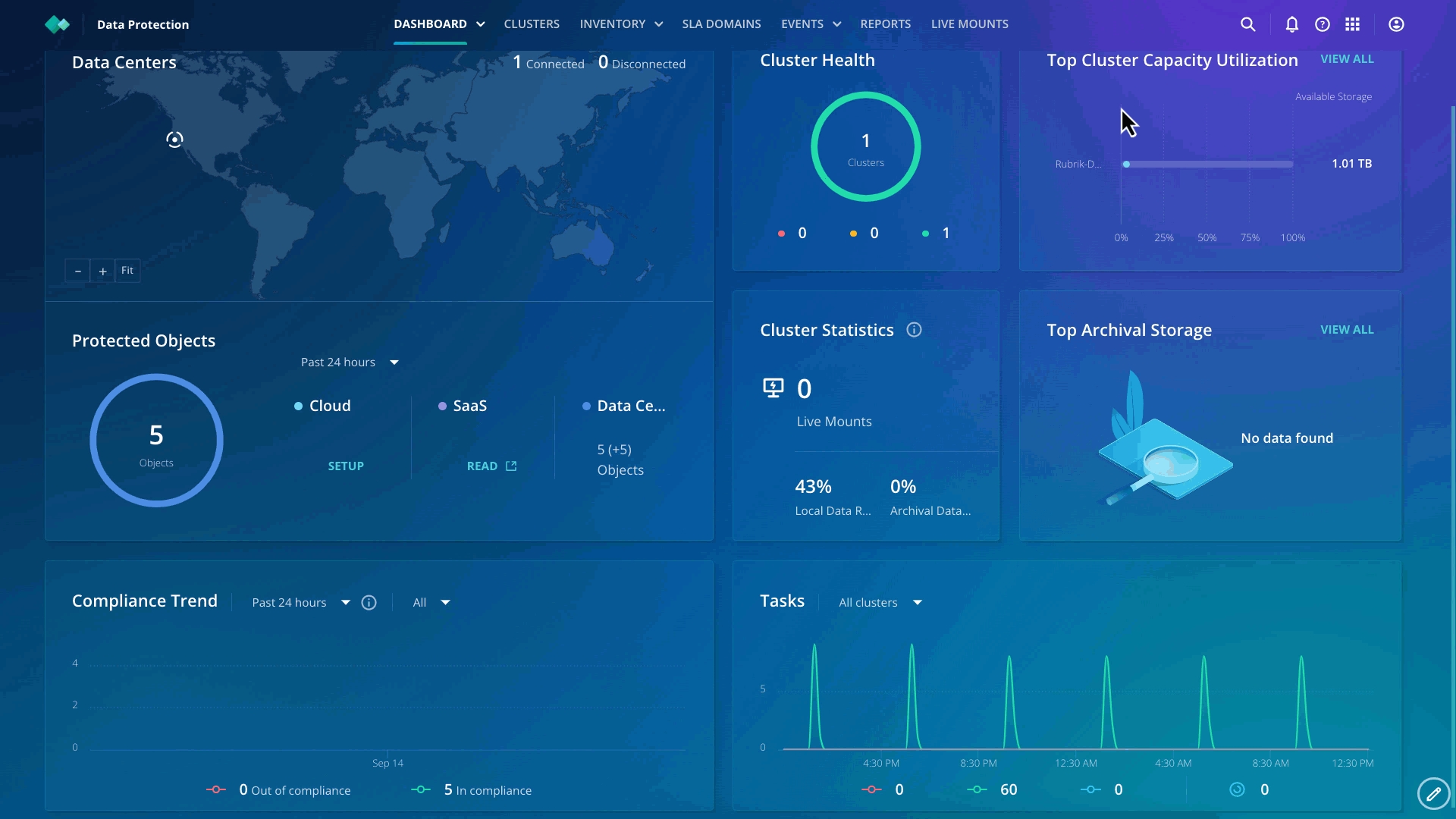Open the user account icon
The width and height of the screenshot is (1456, 819).
click(1396, 24)
